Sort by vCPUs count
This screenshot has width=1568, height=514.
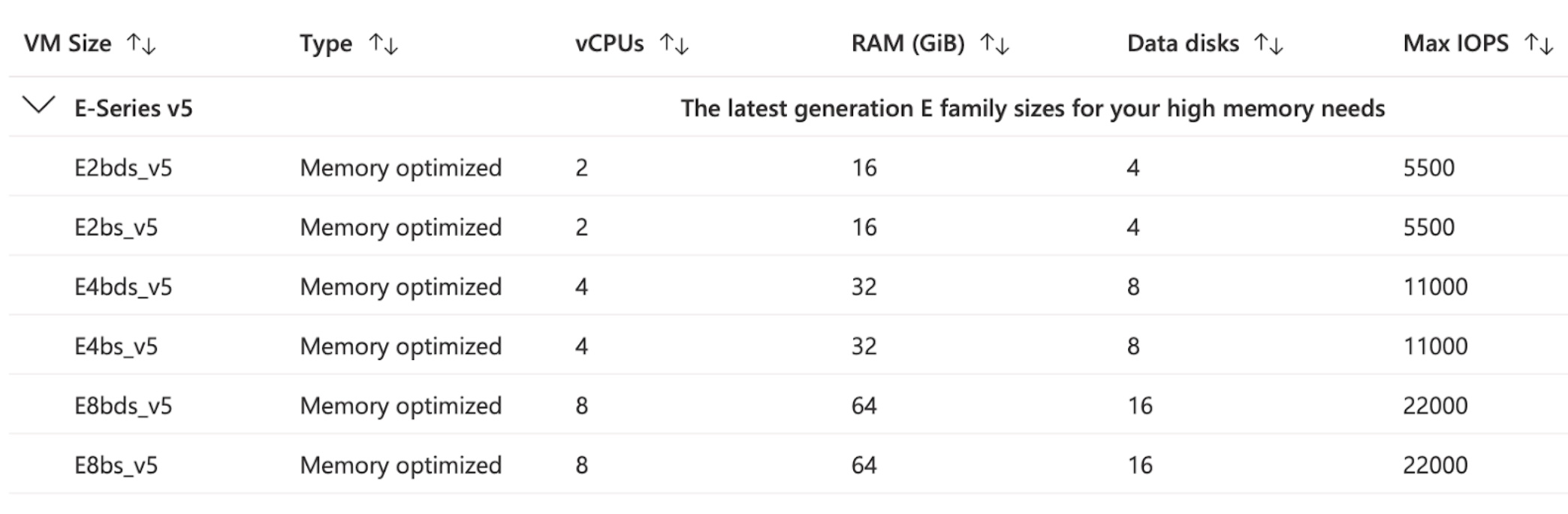point(674,43)
